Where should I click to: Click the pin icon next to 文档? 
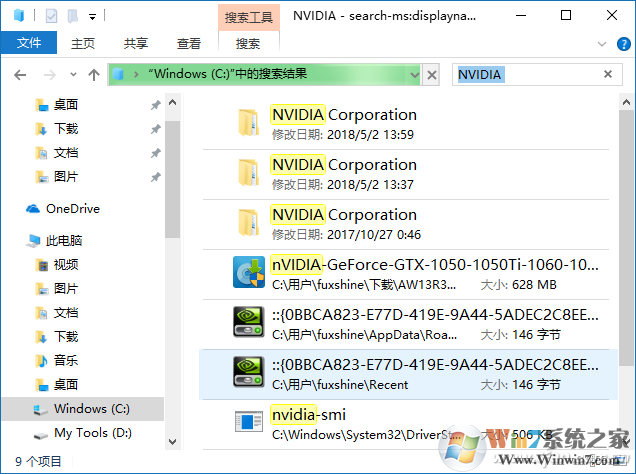155,153
